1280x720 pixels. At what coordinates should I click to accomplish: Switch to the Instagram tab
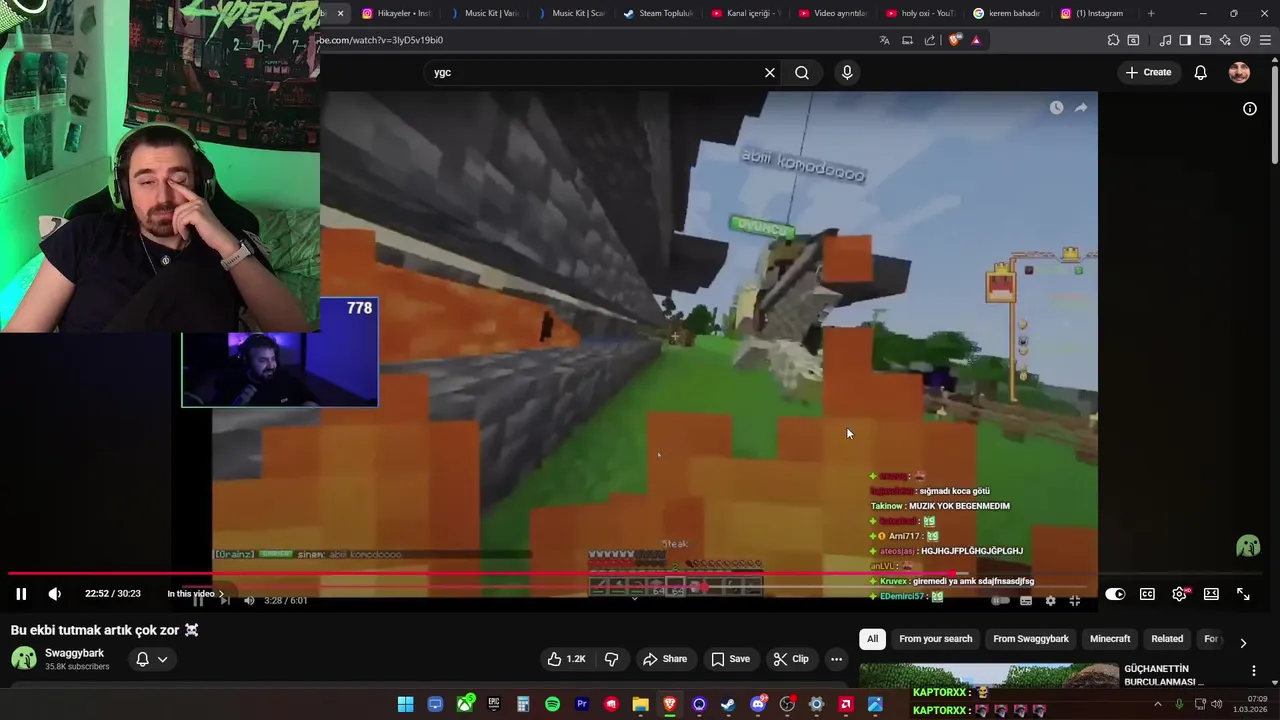1092,13
